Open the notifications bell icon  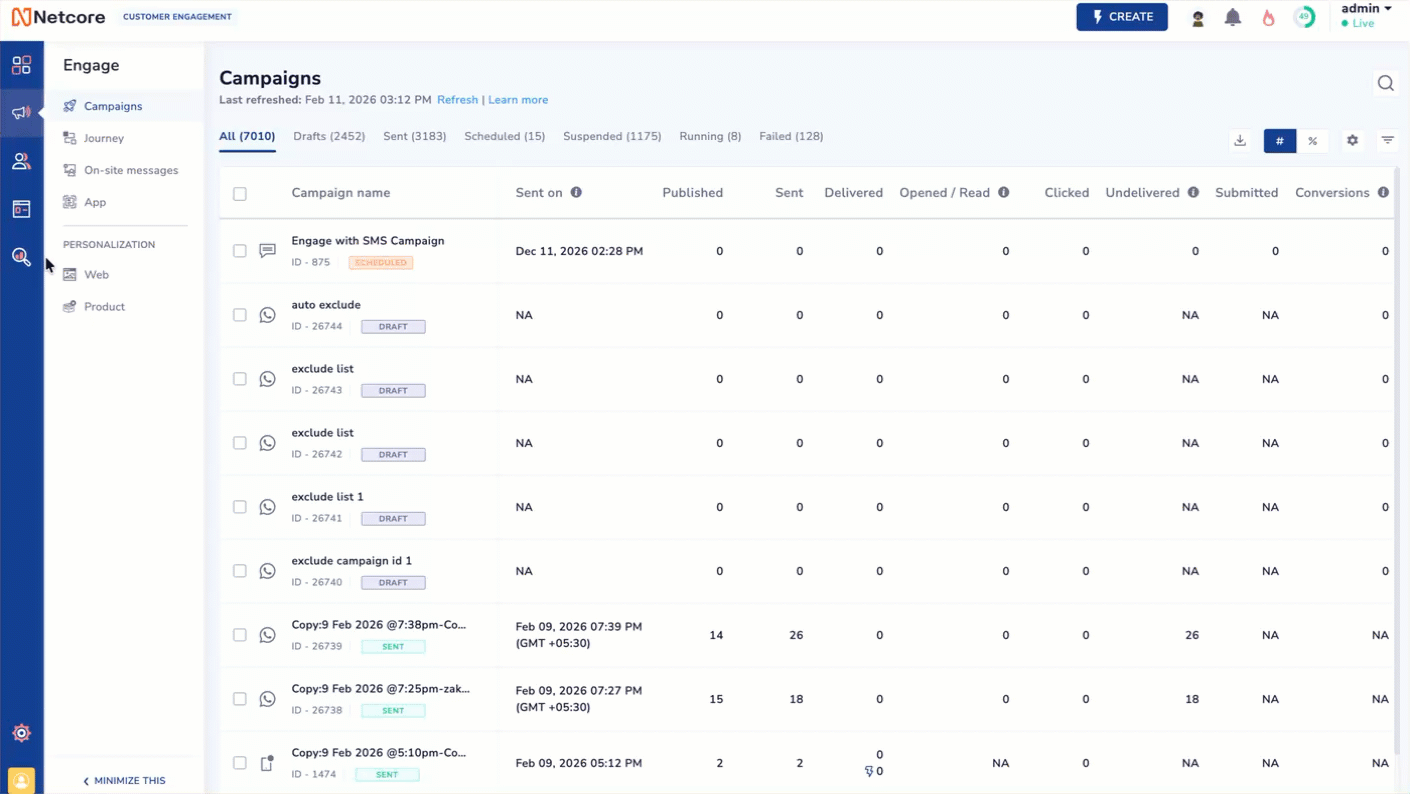click(1232, 16)
